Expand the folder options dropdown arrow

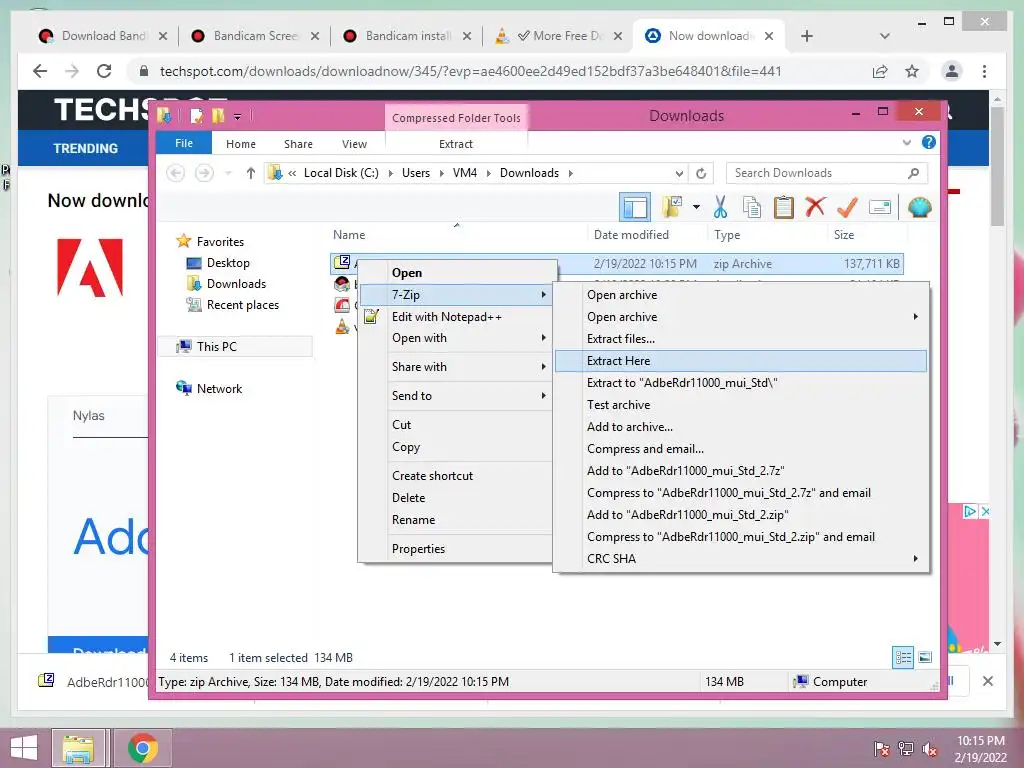coord(696,207)
